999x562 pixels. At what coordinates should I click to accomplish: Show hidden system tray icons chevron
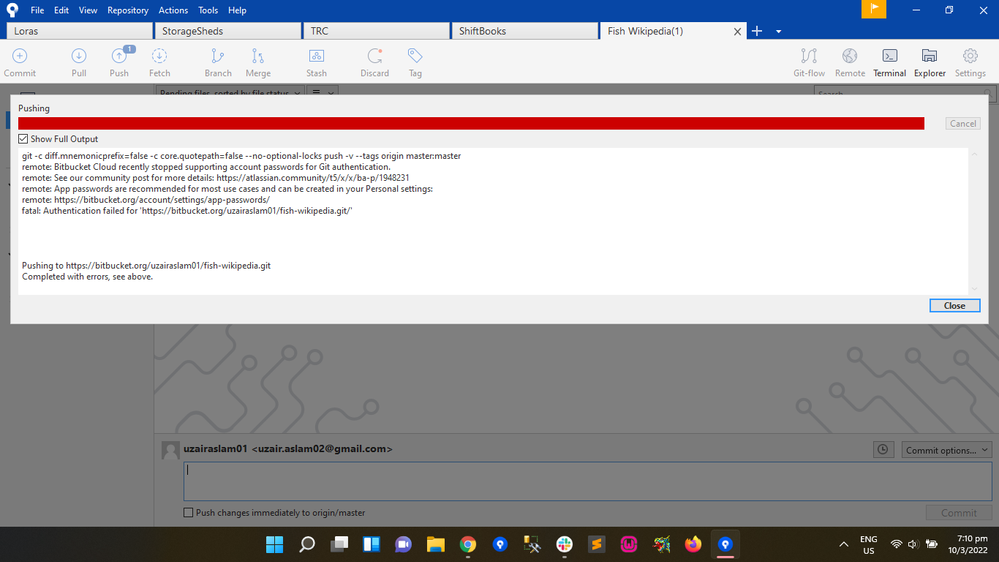click(x=844, y=544)
